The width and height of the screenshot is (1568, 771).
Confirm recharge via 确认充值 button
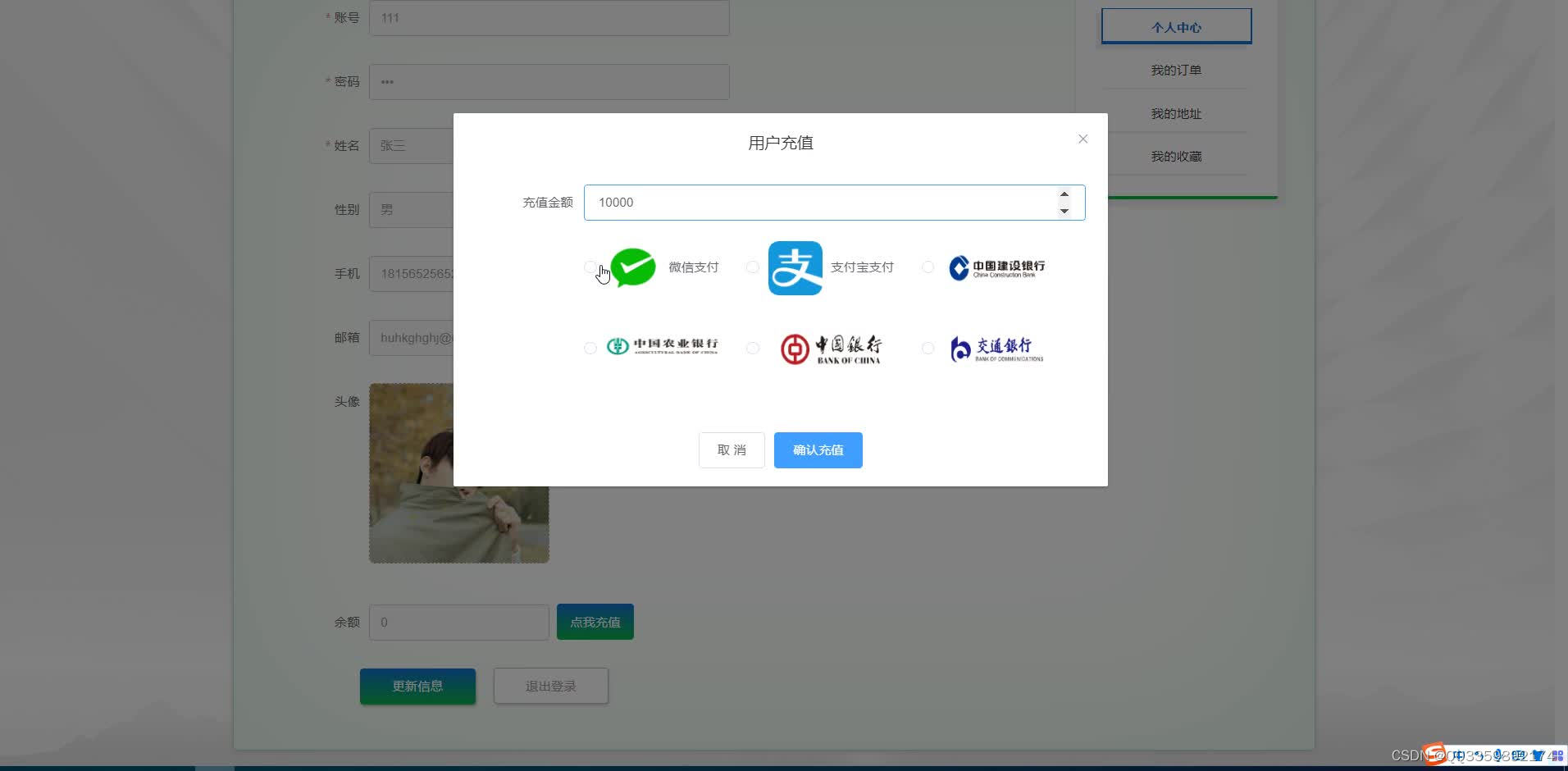click(x=818, y=450)
